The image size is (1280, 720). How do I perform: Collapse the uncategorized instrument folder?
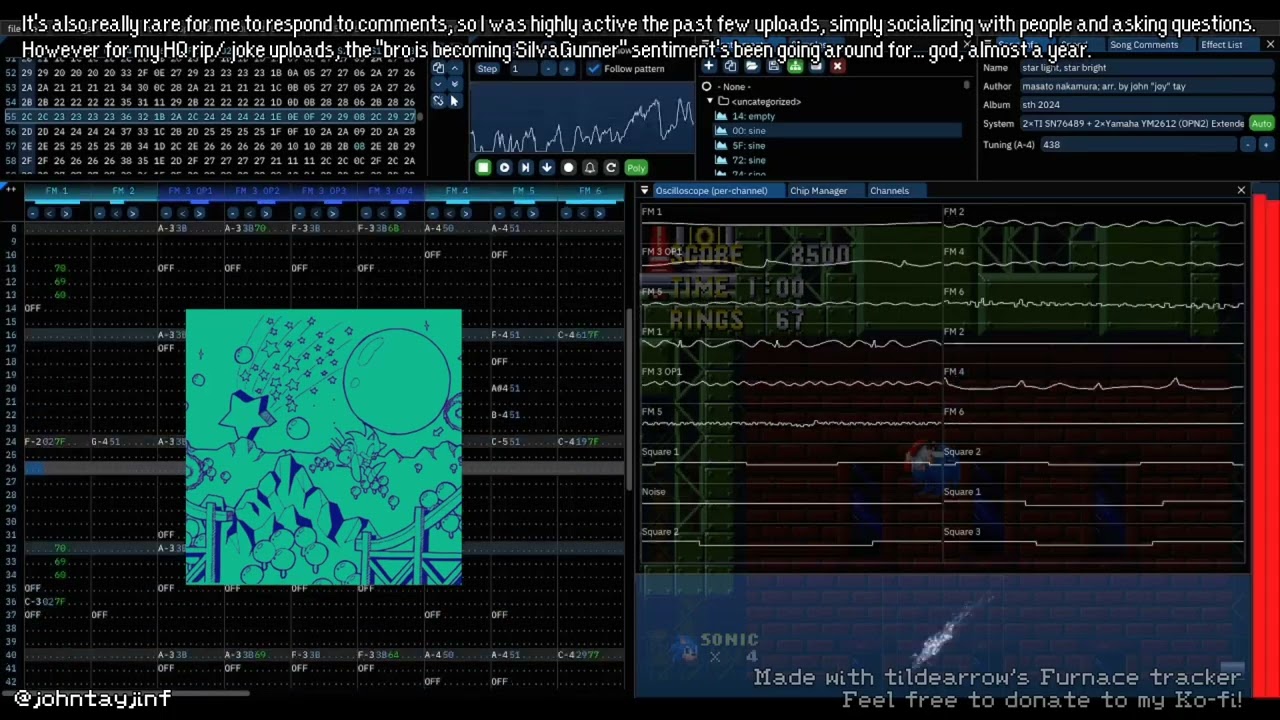pyautogui.click(x=710, y=101)
